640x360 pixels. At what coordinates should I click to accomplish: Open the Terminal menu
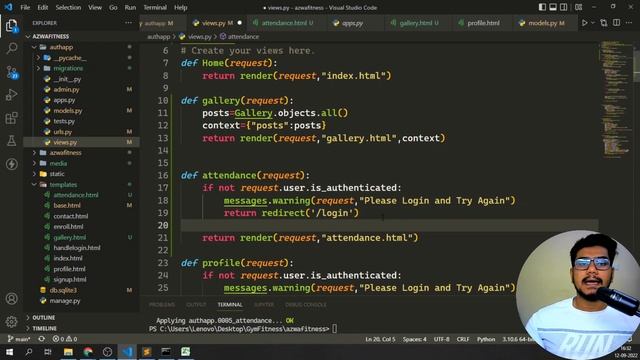155,7
